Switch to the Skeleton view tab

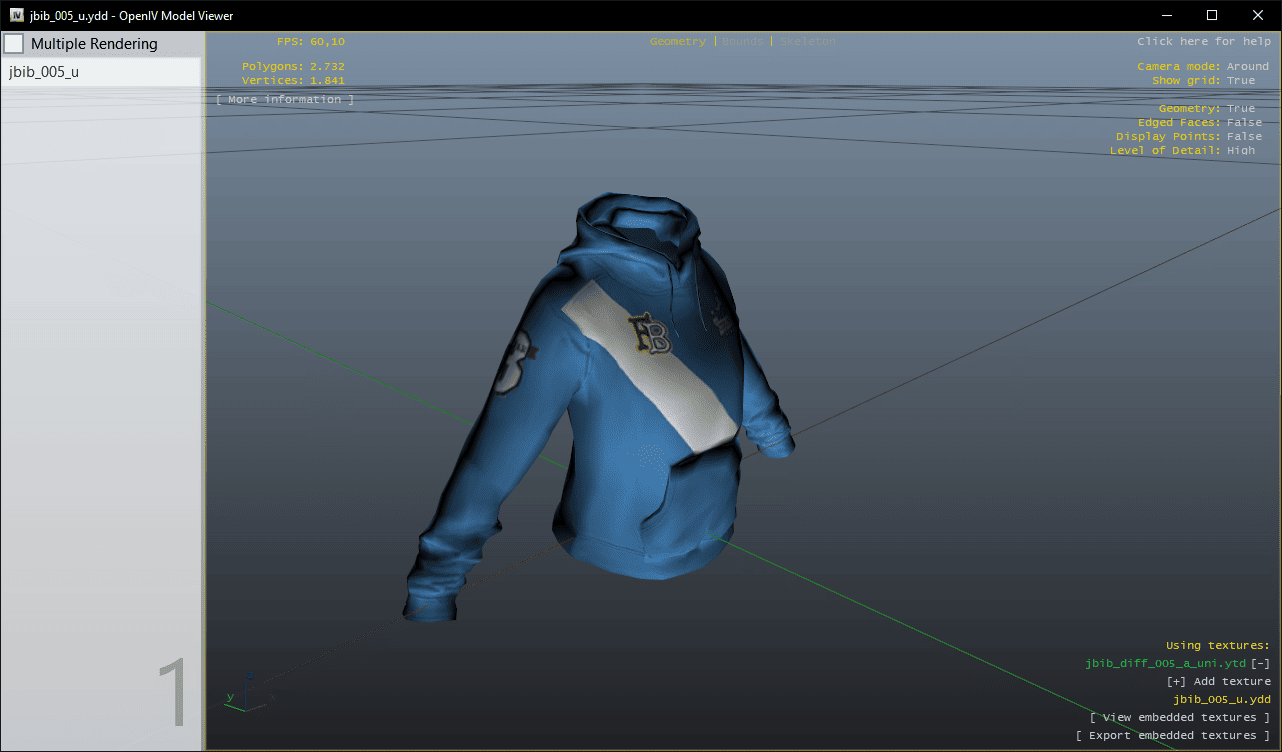click(807, 42)
